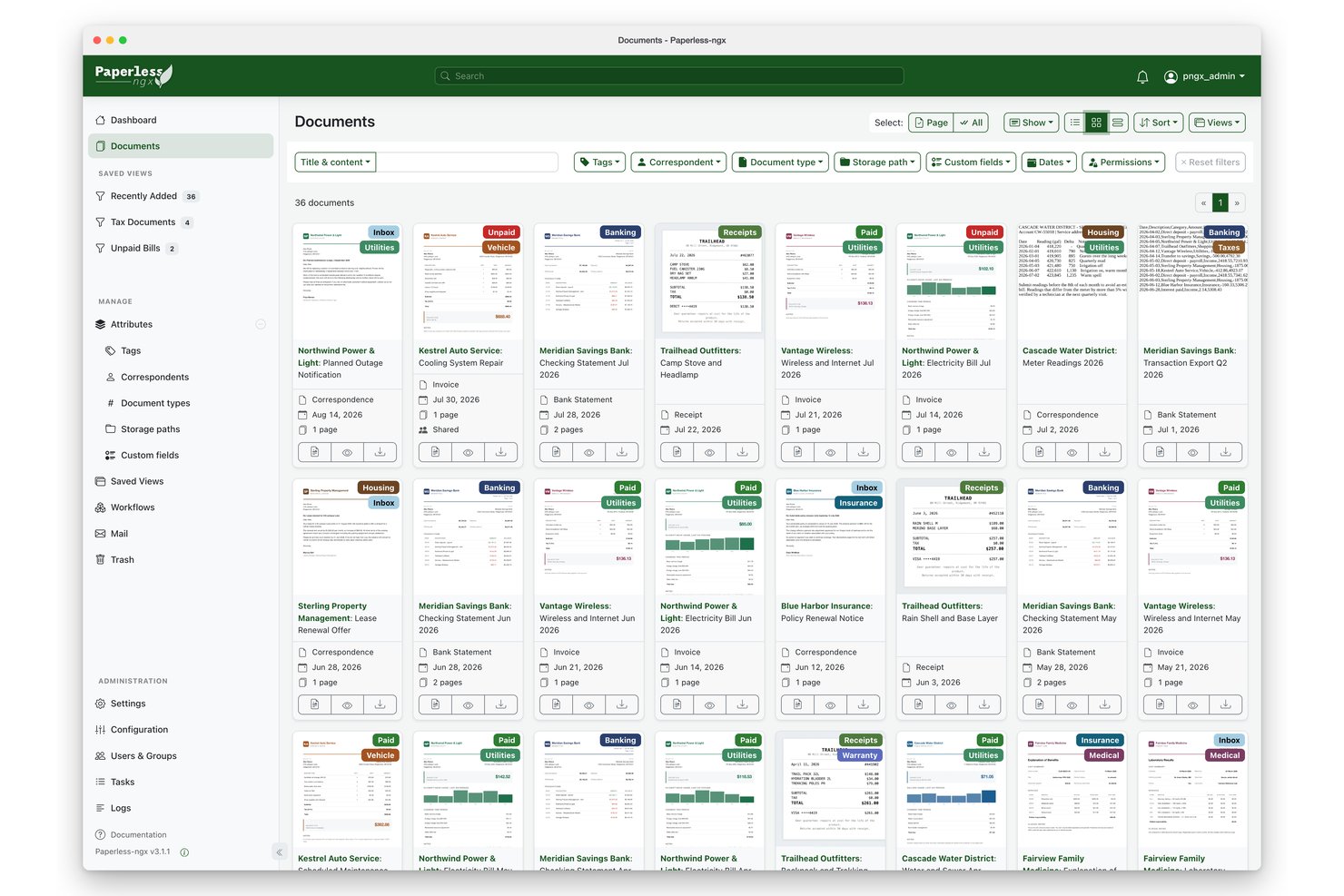Switch to the compact list view
Viewport: 1344px width, 896px height.
point(1075,123)
